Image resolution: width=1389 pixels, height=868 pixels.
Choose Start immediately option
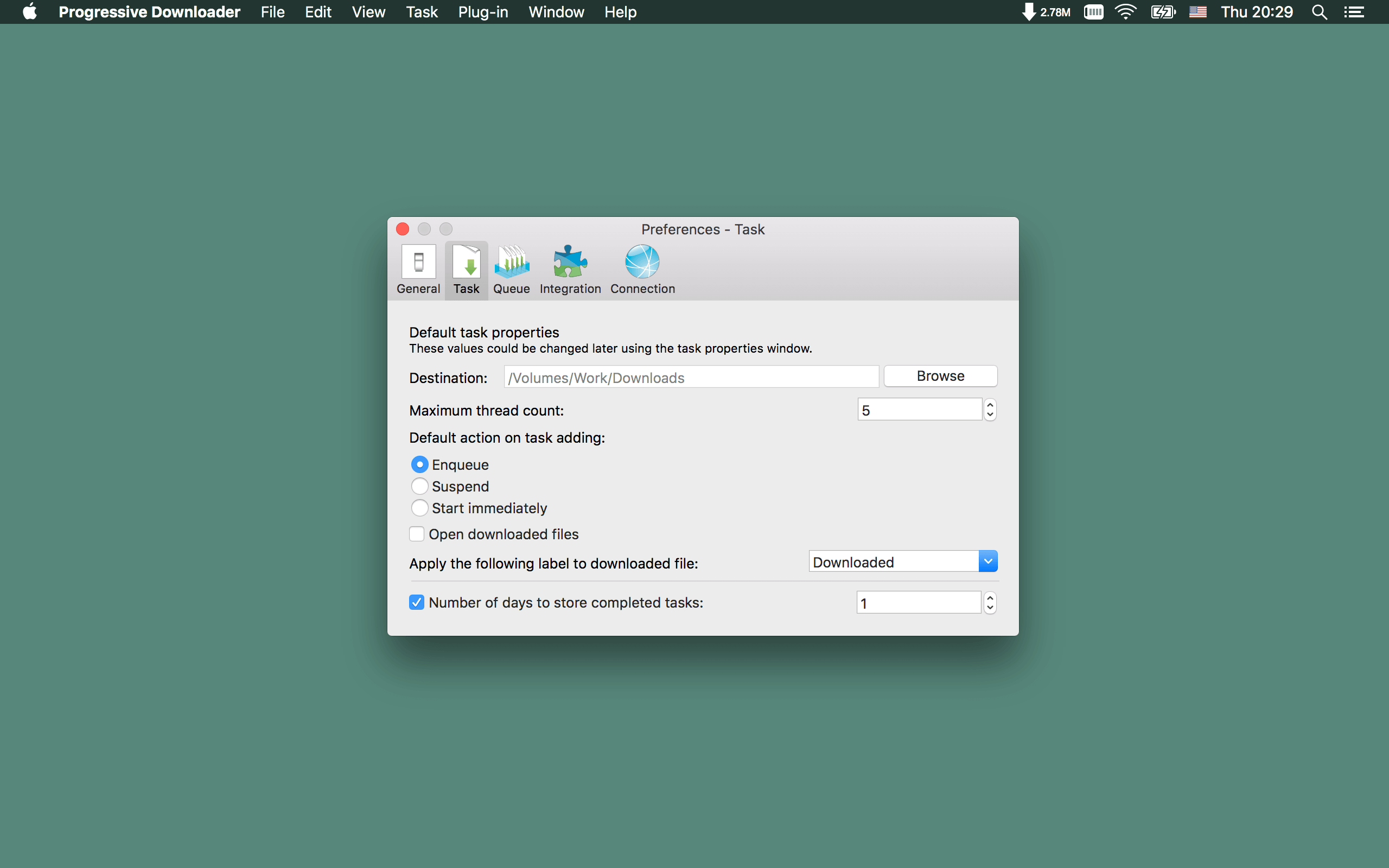(419, 508)
